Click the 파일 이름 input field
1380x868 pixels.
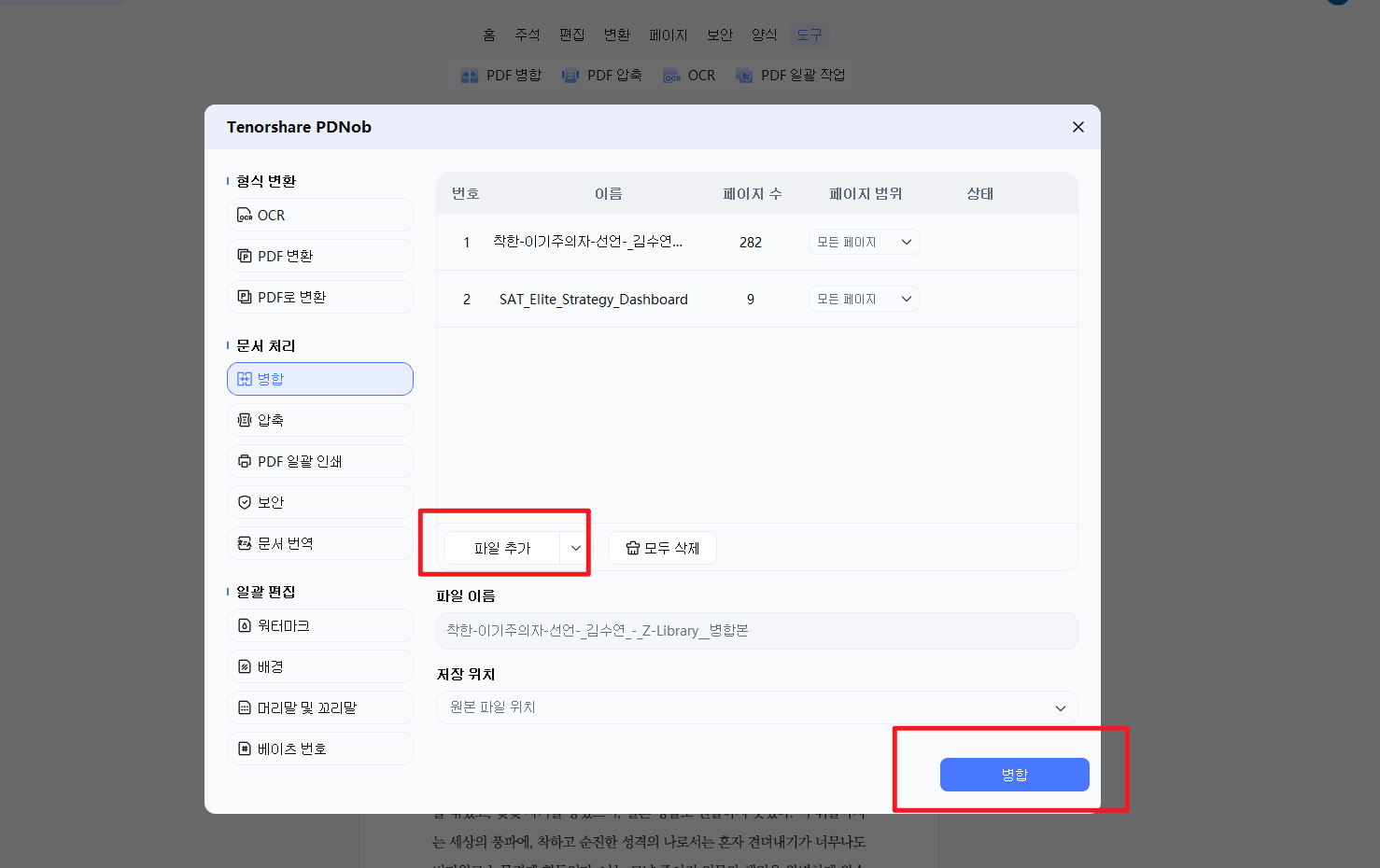click(x=756, y=631)
